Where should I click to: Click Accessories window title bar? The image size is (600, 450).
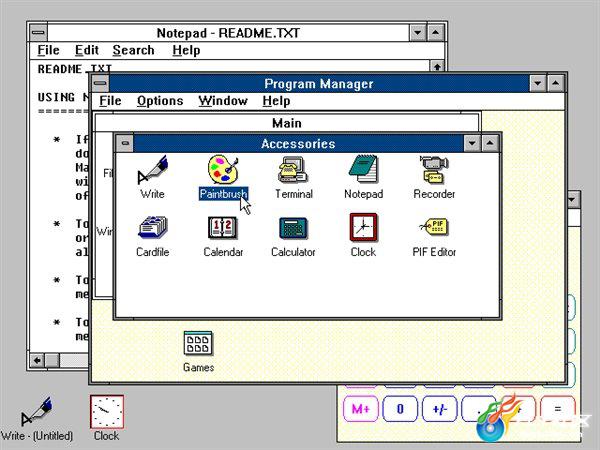pos(298,143)
